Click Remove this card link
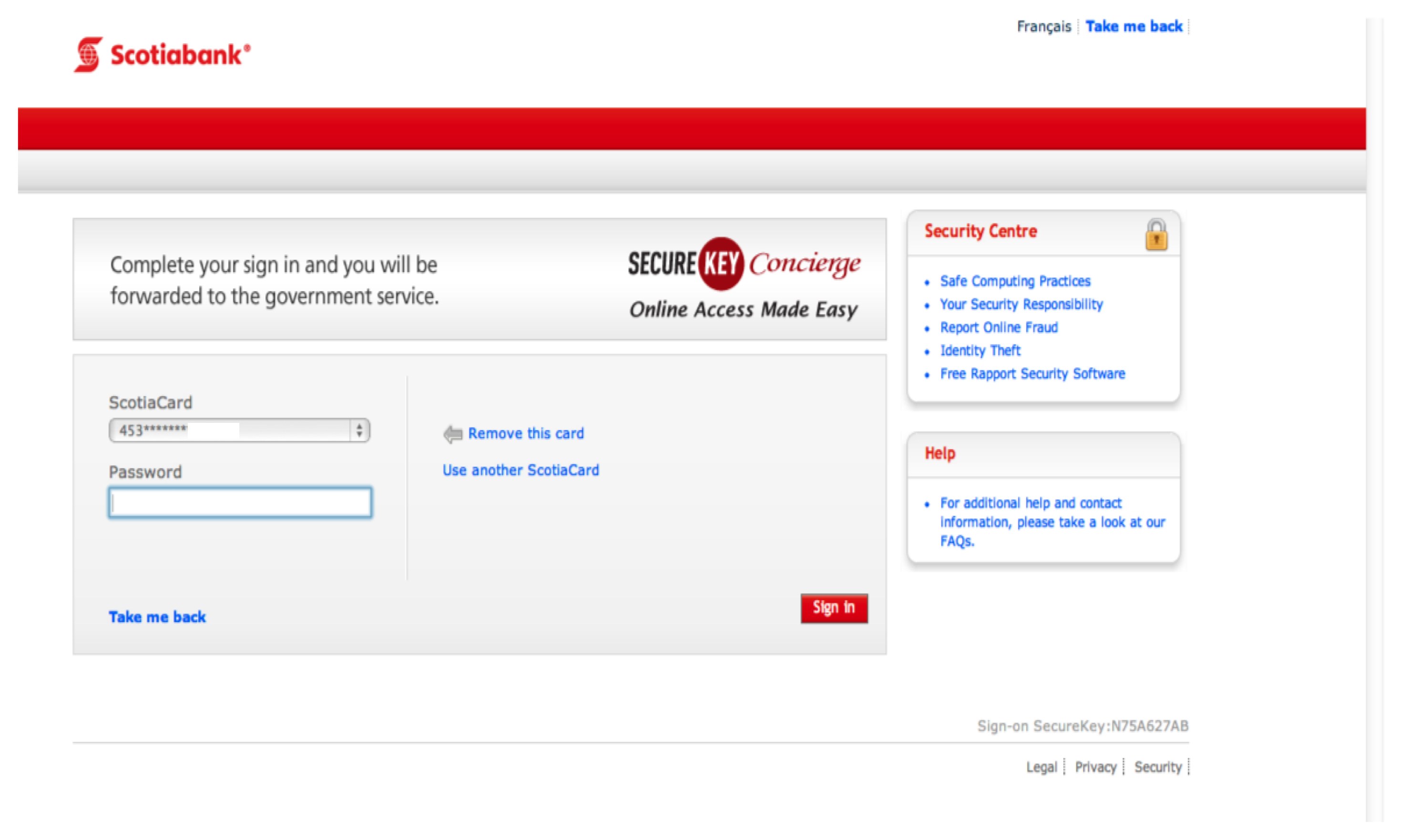This screenshot has width=1402, height=840. 525,433
